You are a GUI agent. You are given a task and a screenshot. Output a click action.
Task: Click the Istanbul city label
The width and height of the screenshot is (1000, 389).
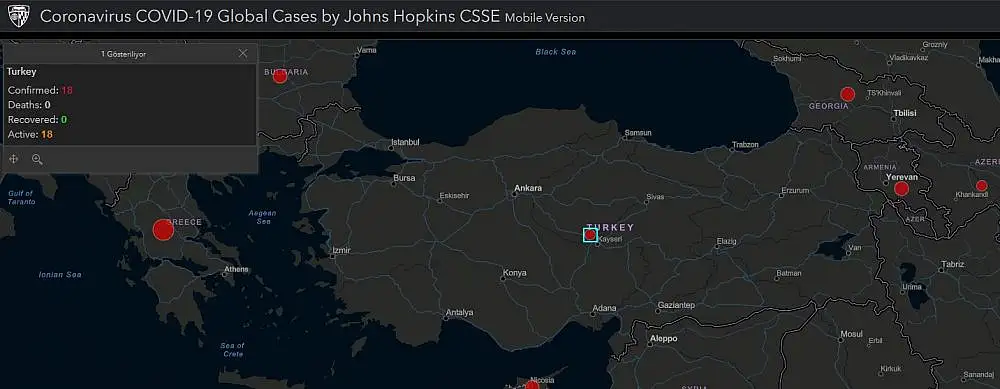(405, 142)
